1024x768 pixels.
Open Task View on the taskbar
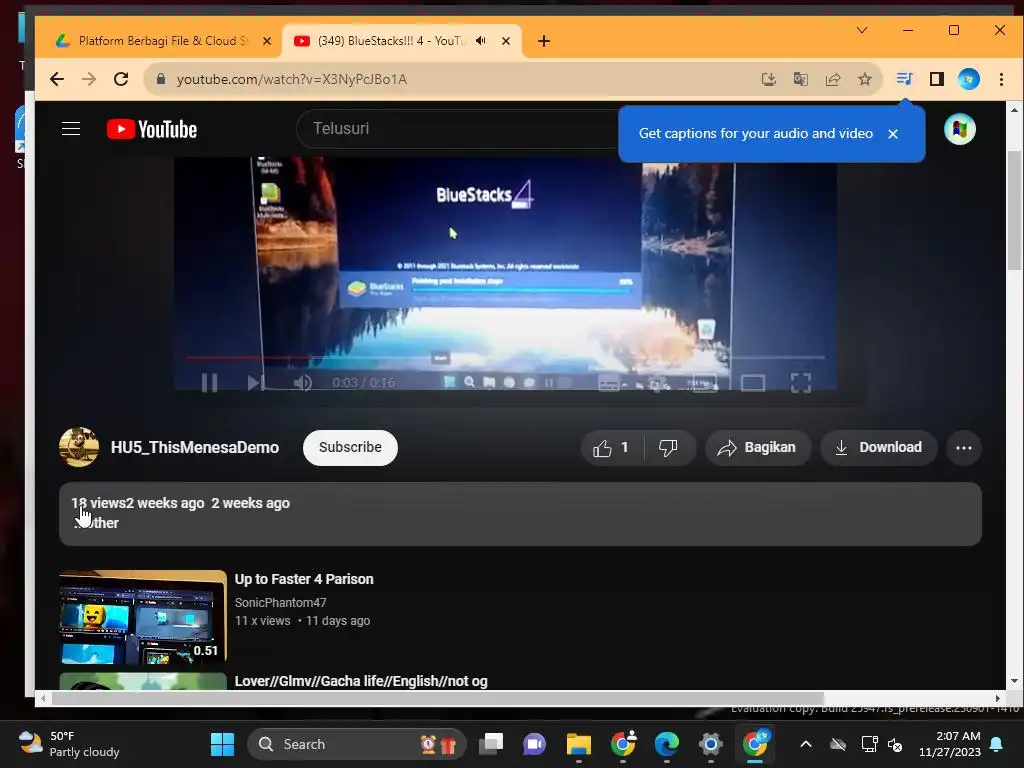[491, 744]
